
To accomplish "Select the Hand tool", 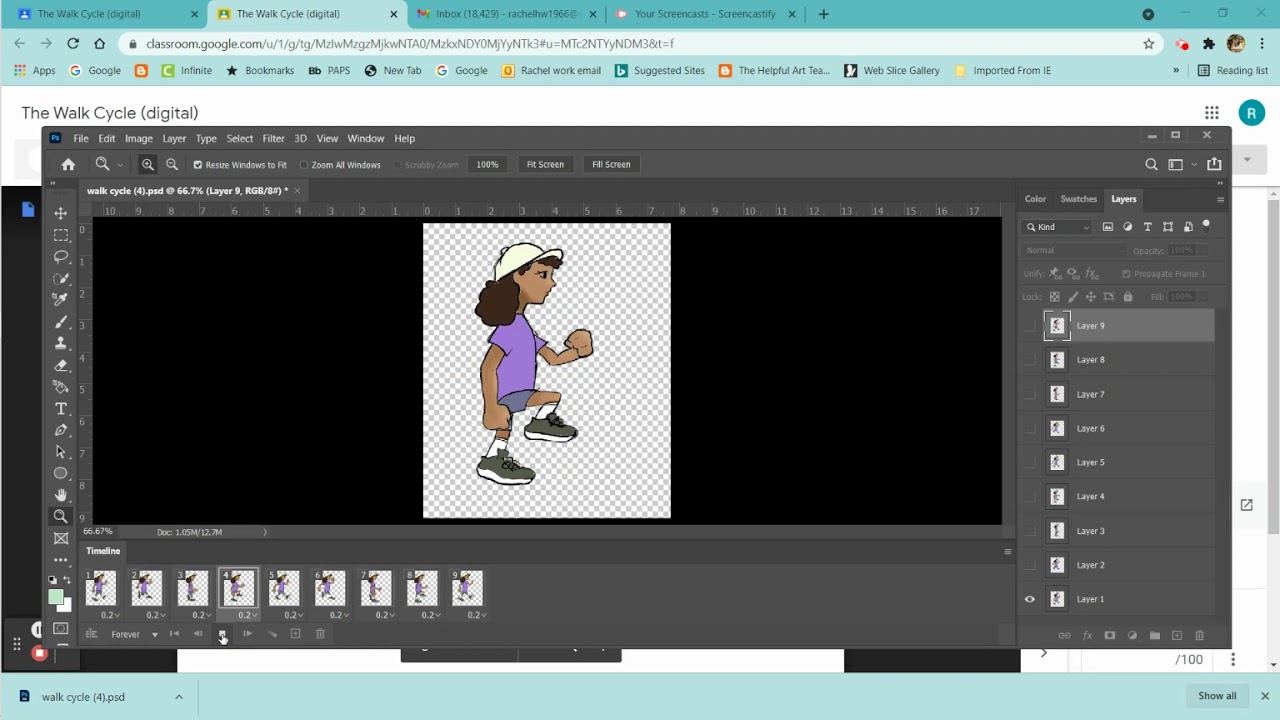I will click(61, 495).
